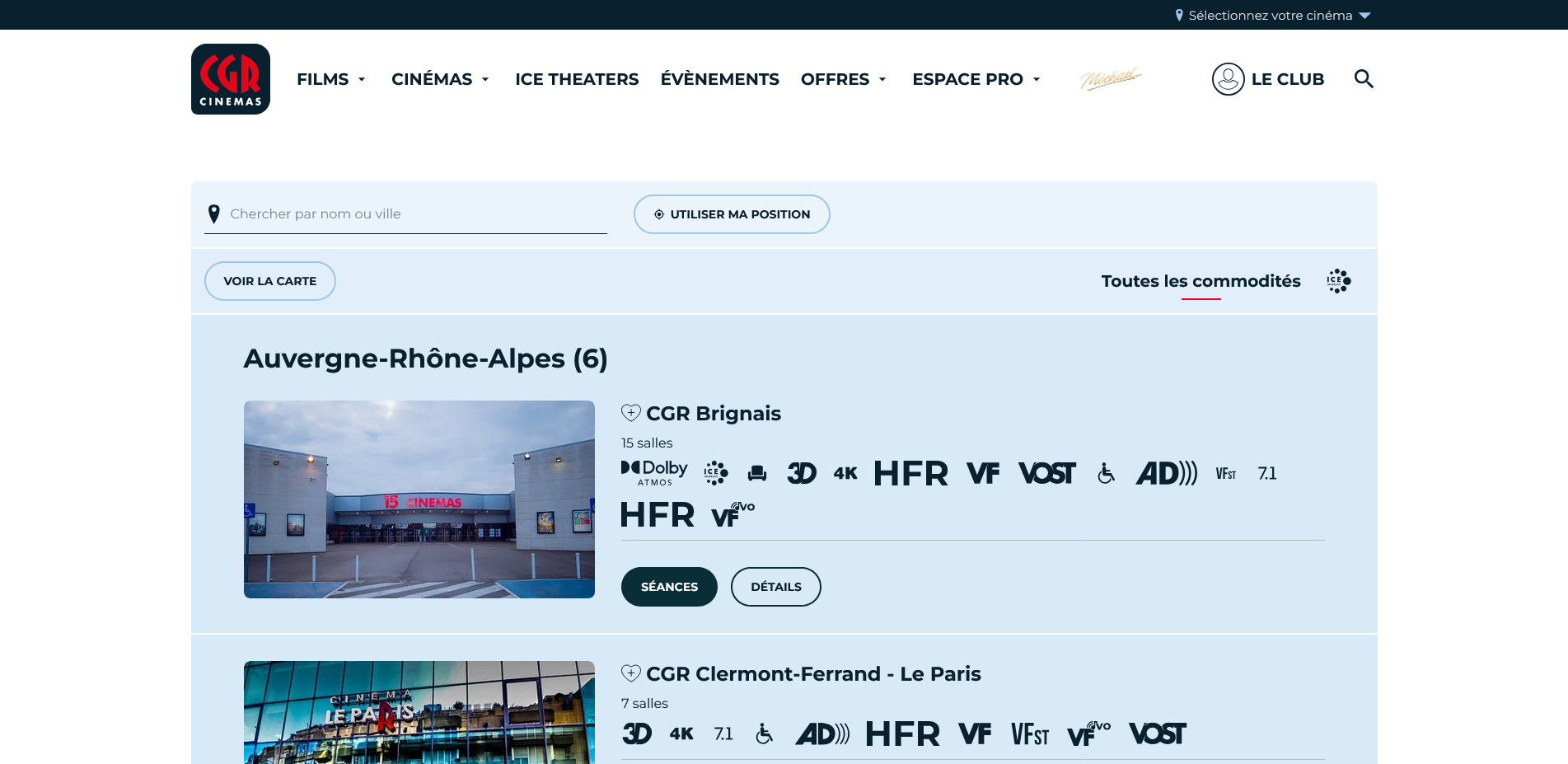The width and height of the screenshot is (1568, 764).
Task: Open Détails for CGR Brignais
Action: coord(776,587)
